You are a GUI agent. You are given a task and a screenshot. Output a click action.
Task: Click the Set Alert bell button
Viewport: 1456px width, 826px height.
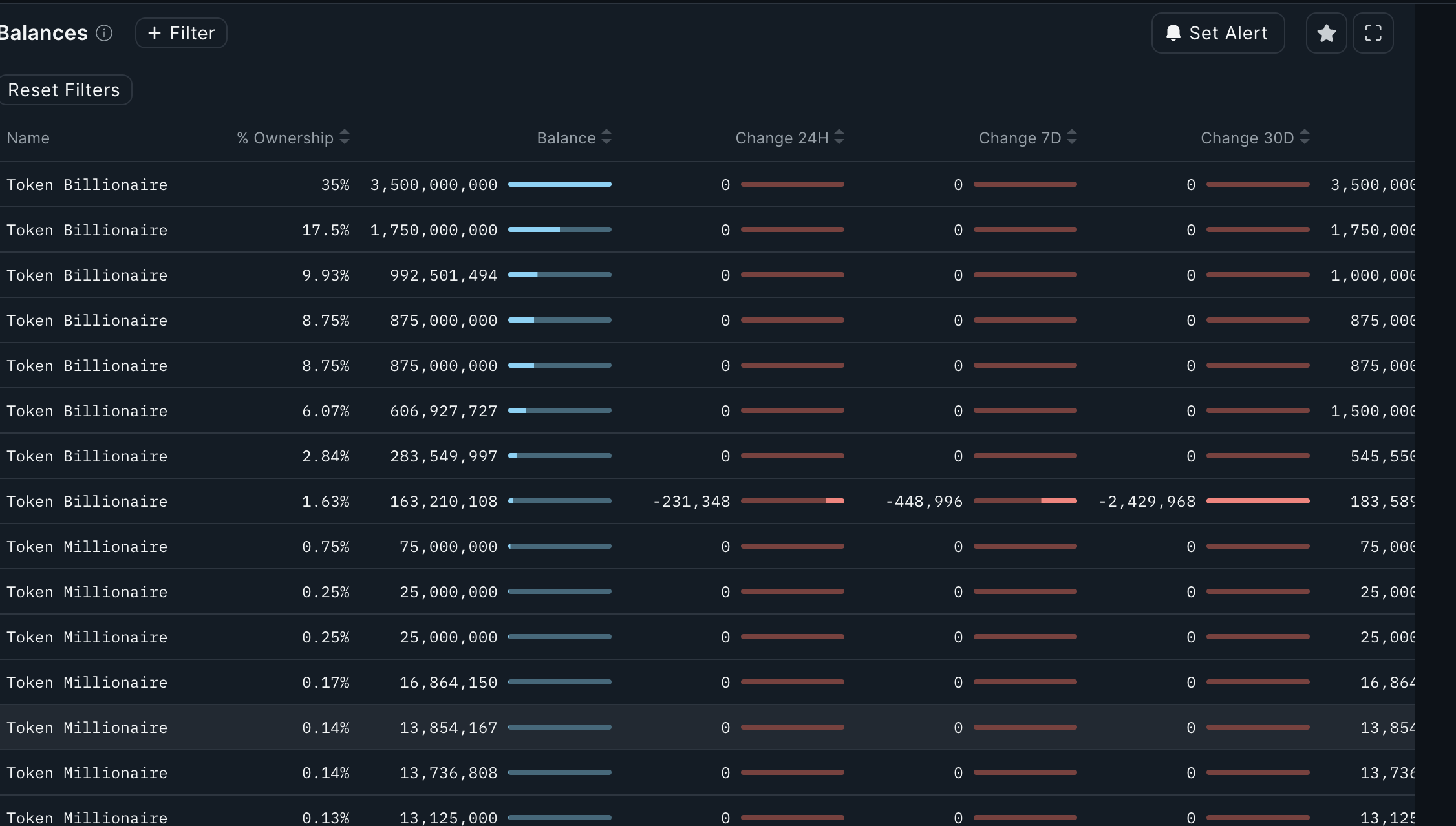[1217, 33]
